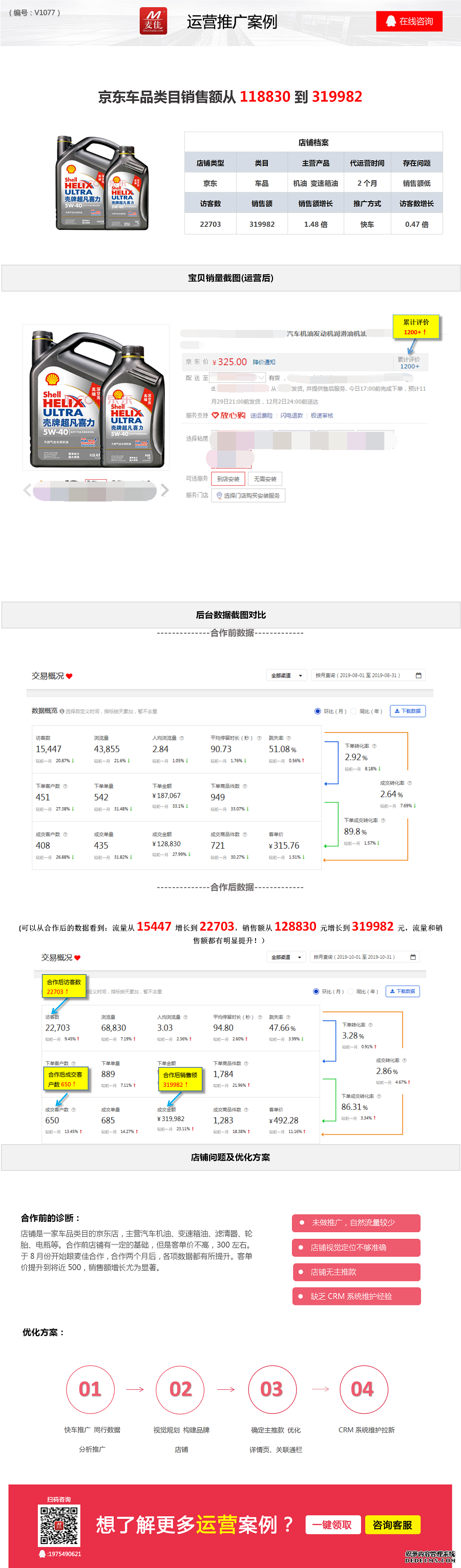Select the 到店安装 service option
Screen dimensions: 461x1568
click(228, 479)
